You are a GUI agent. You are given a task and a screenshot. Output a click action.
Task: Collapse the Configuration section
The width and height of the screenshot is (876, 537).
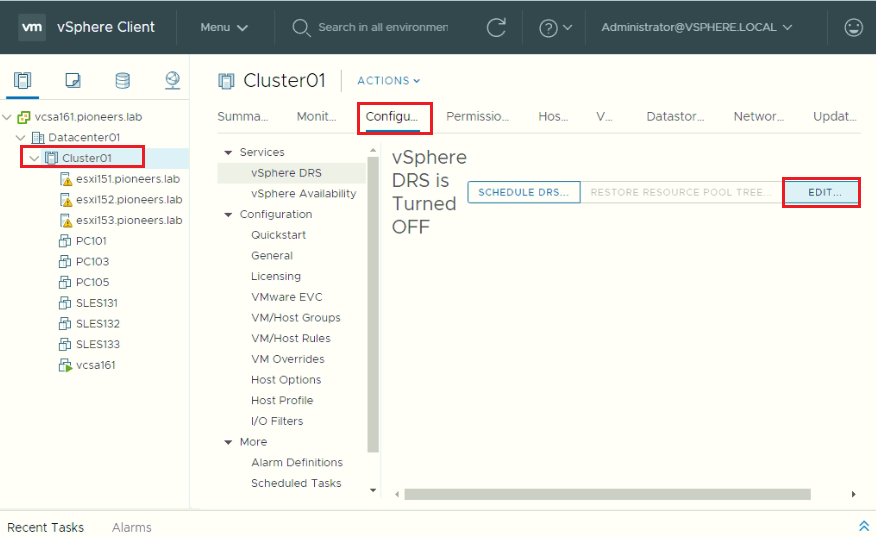(228, 215)
